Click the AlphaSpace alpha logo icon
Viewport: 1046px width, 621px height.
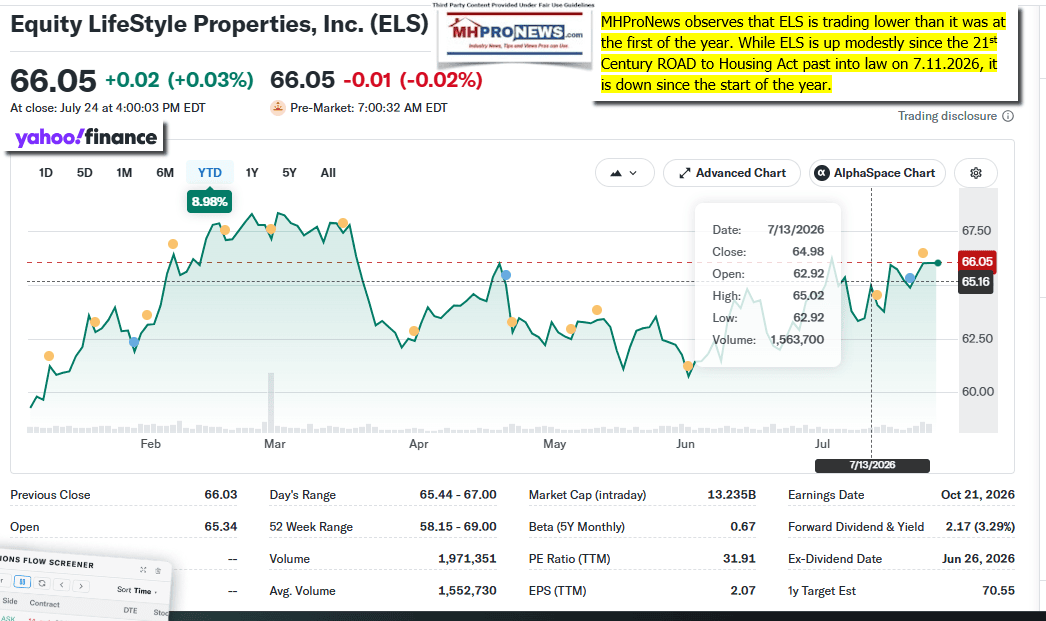coord(822,173)
